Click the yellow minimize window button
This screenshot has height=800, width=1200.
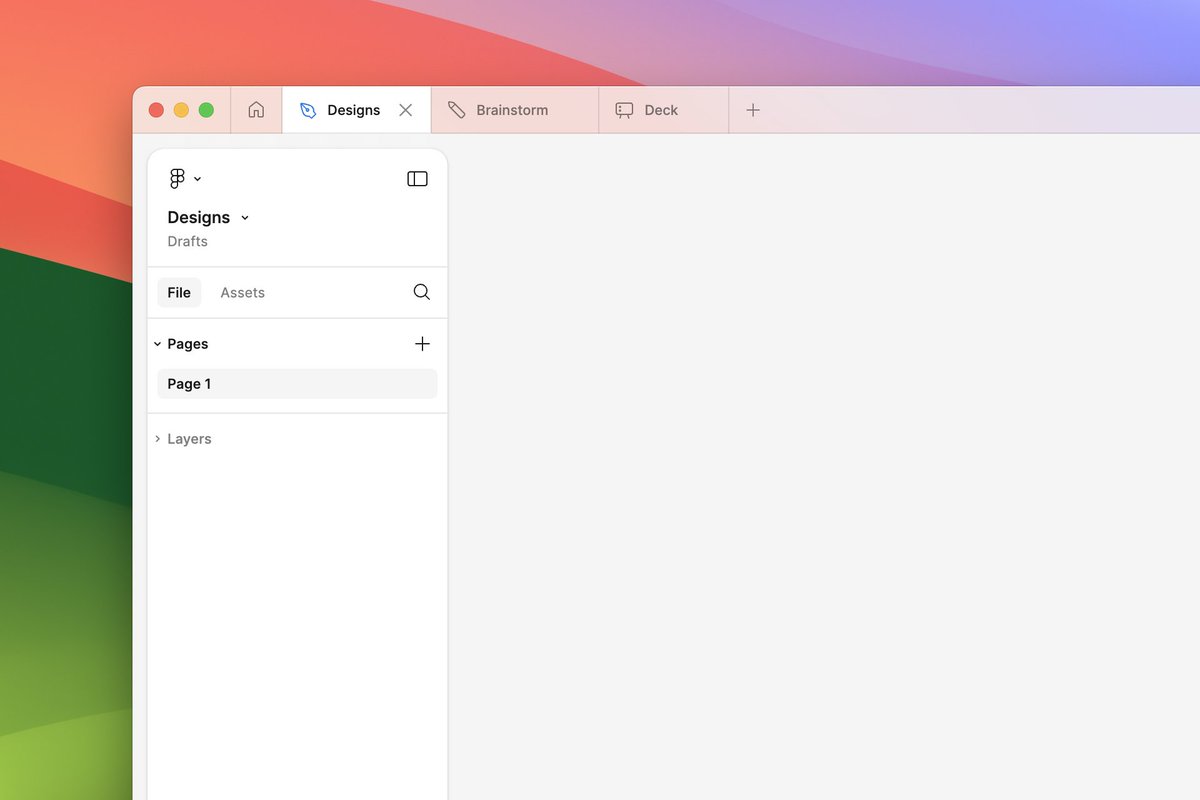[x=181, y=110]
